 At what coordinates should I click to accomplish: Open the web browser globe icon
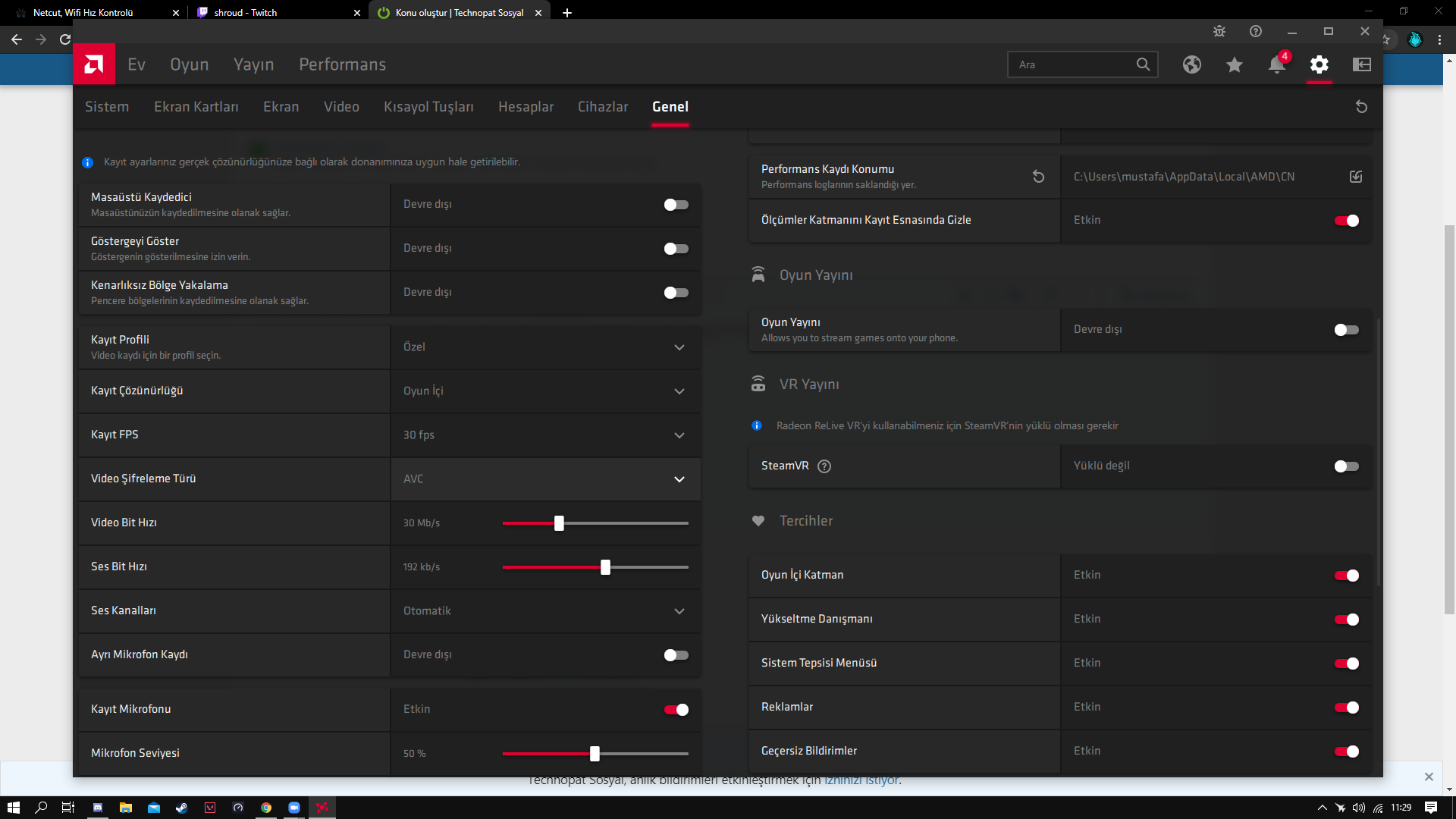click(1191, 64)
